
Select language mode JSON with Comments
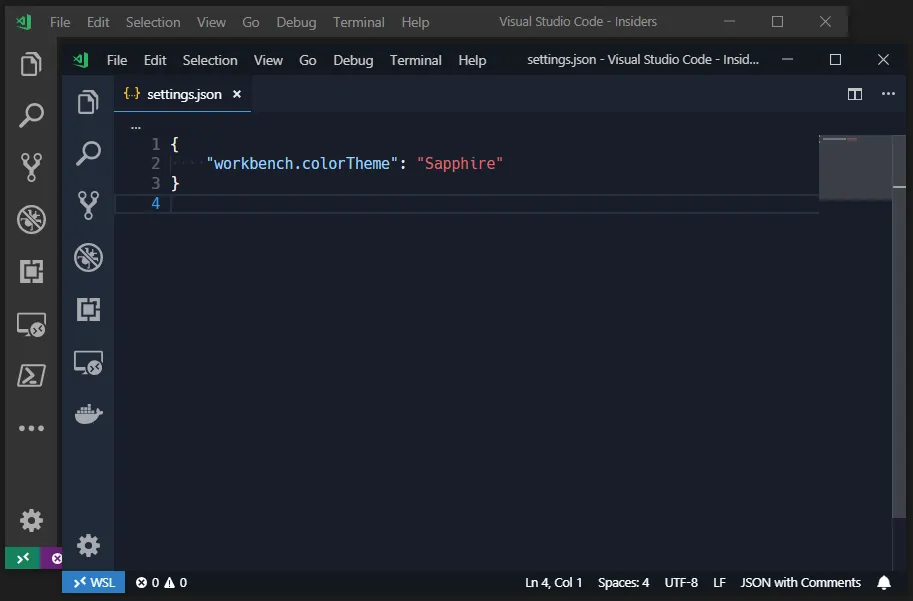(800, 582)
